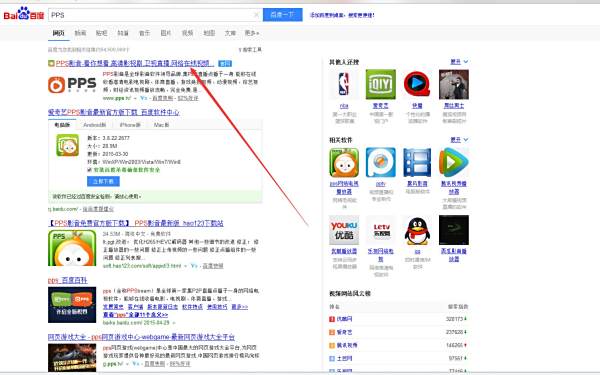Switch to the 贴吧 tab
The width and height of the screenshot is (600, 375).
coord(101,33)
